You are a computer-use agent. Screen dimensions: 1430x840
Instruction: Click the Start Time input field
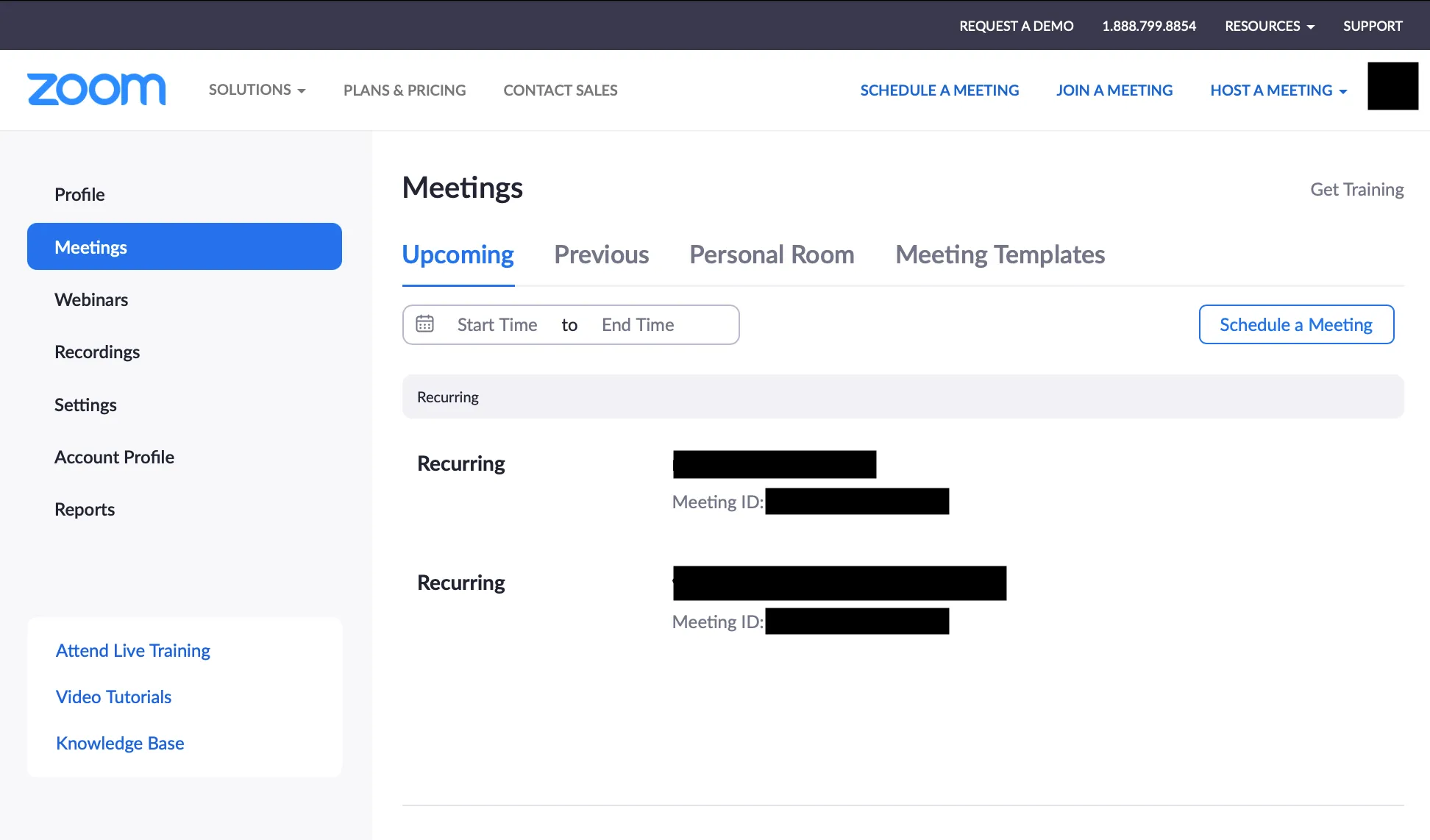pyautogui.click(x=497, y=324)
